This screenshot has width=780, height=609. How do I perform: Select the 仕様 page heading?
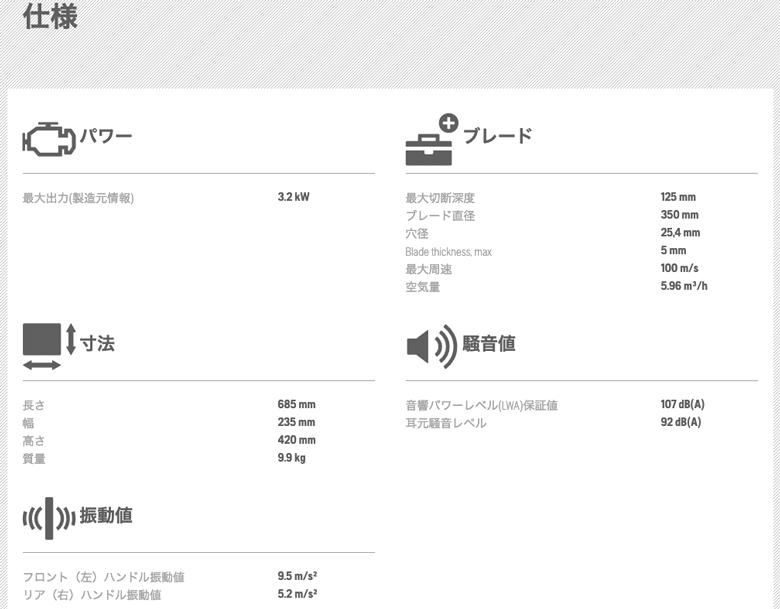[x=50, y=17]
